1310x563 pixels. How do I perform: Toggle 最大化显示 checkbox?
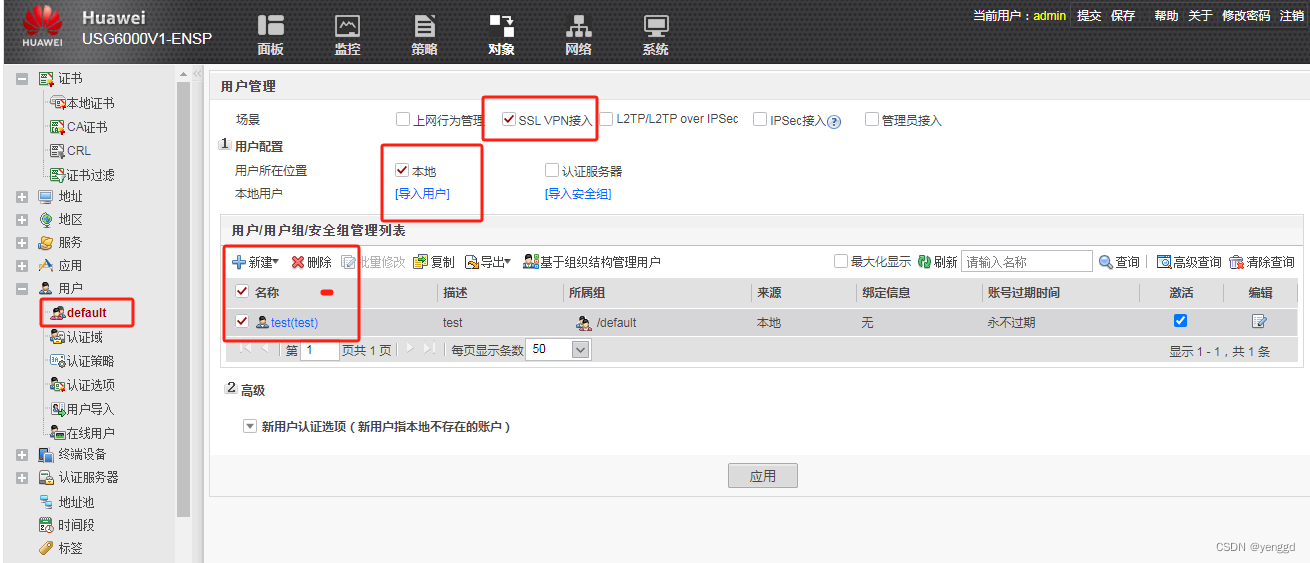click(x=841, y=261)
